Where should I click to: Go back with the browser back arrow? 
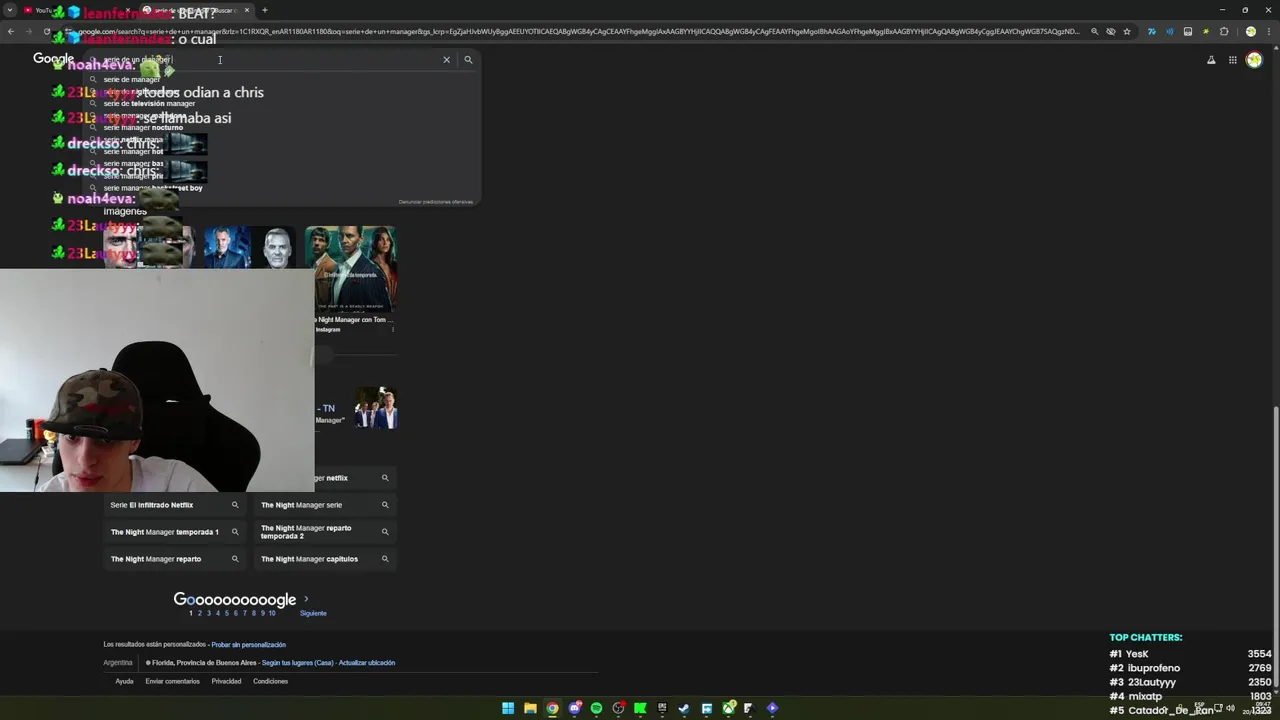point(11,32)
